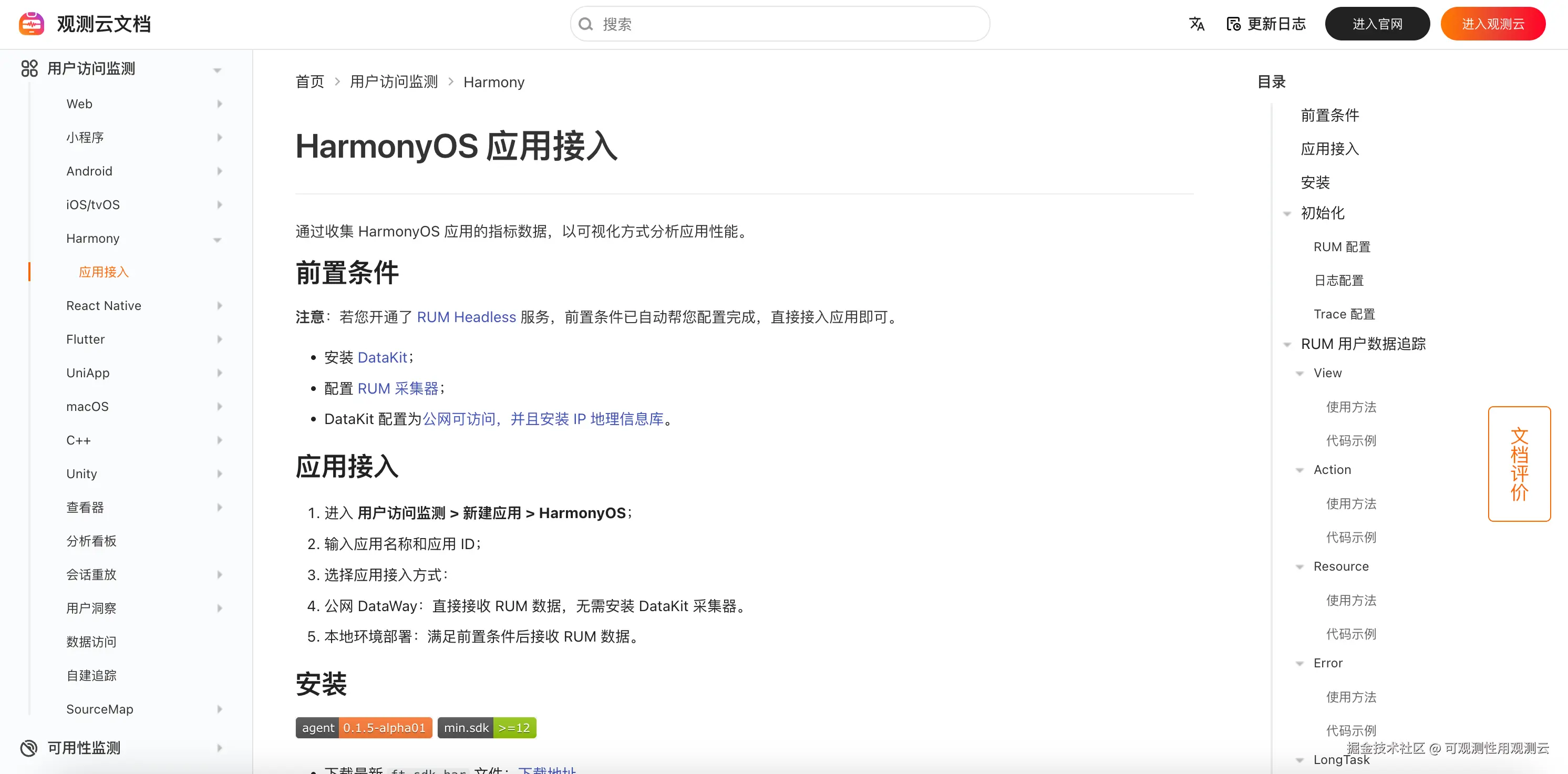Expand the React Native sidebar arrow
Viewport: 1568px width, 774px height.
pyautogui.click(x=220, y=306)
